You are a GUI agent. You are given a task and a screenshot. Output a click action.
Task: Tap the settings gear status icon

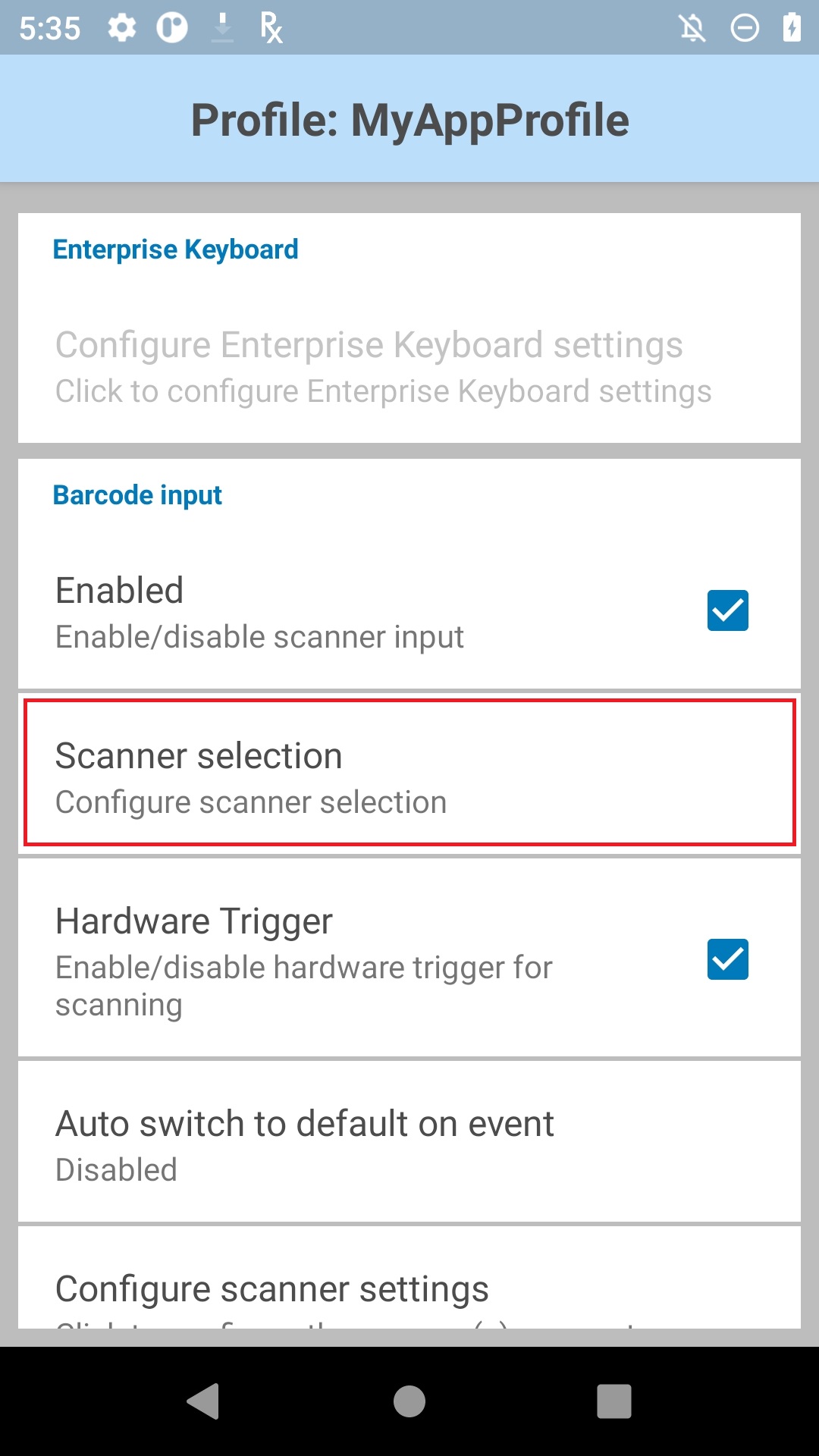coord(122,28)
